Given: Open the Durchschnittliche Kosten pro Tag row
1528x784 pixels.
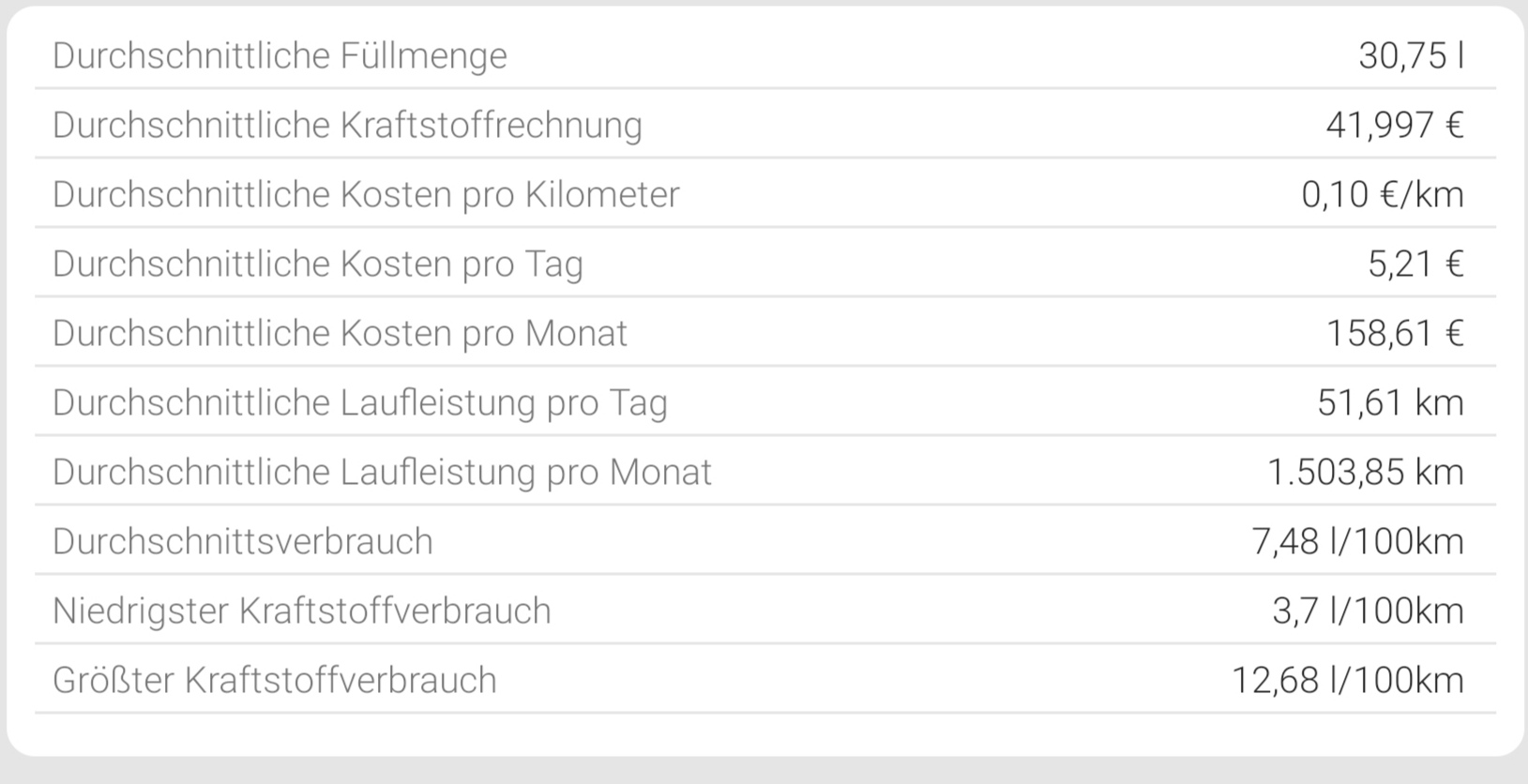Looking at the screenshot, I should point(319,264).
